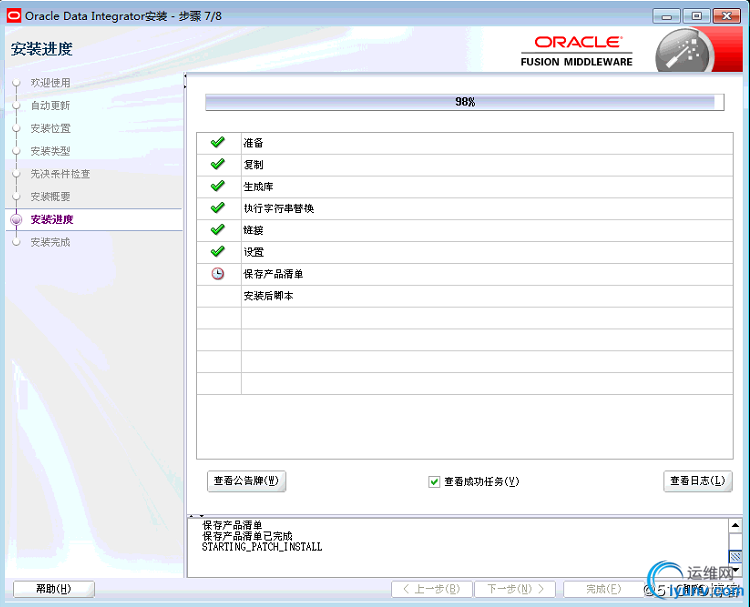750x607 pixels.
Task: Click the green checkmark beside 执行字符串替换
Action: pos(218,208)
